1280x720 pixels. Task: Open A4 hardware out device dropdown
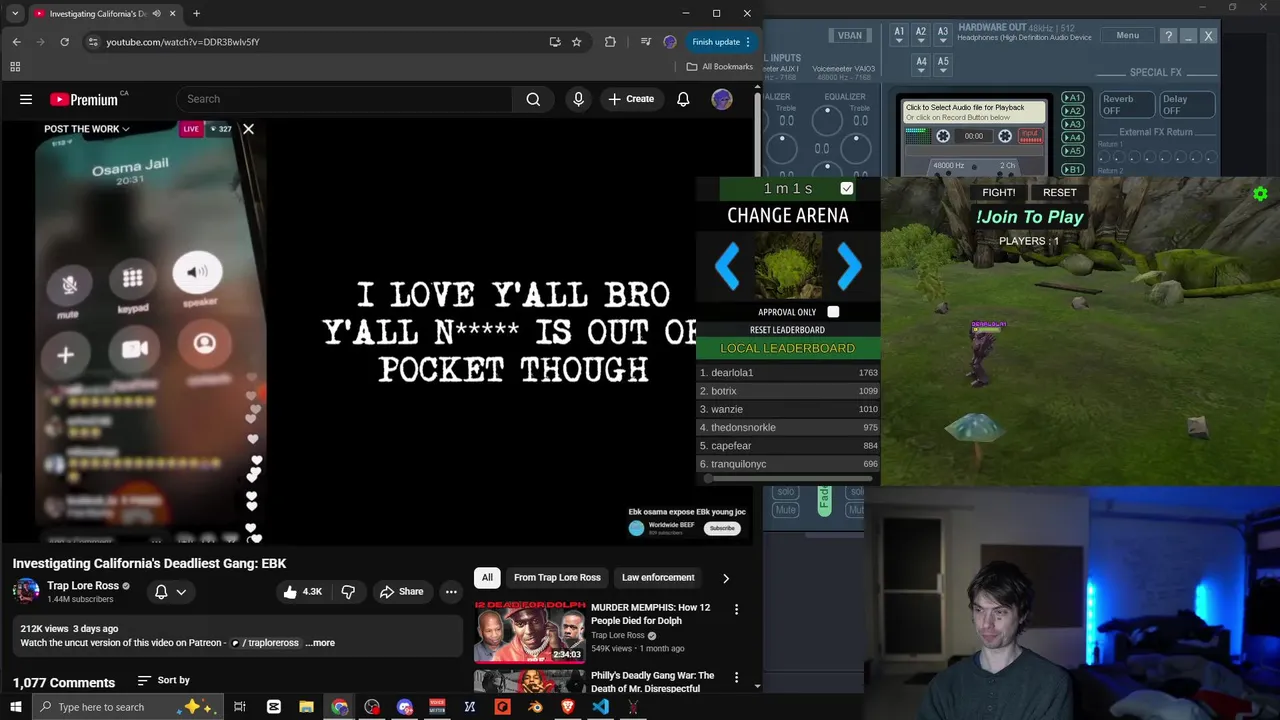921,65
